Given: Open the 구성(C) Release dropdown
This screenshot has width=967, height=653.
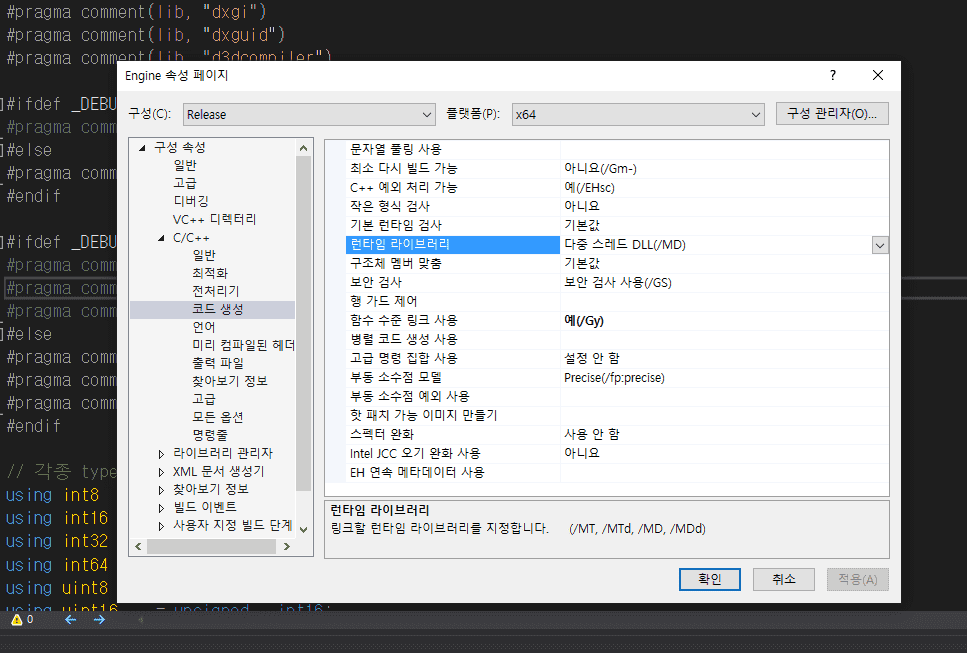Looking at the screenshot, I should point(309,115).
